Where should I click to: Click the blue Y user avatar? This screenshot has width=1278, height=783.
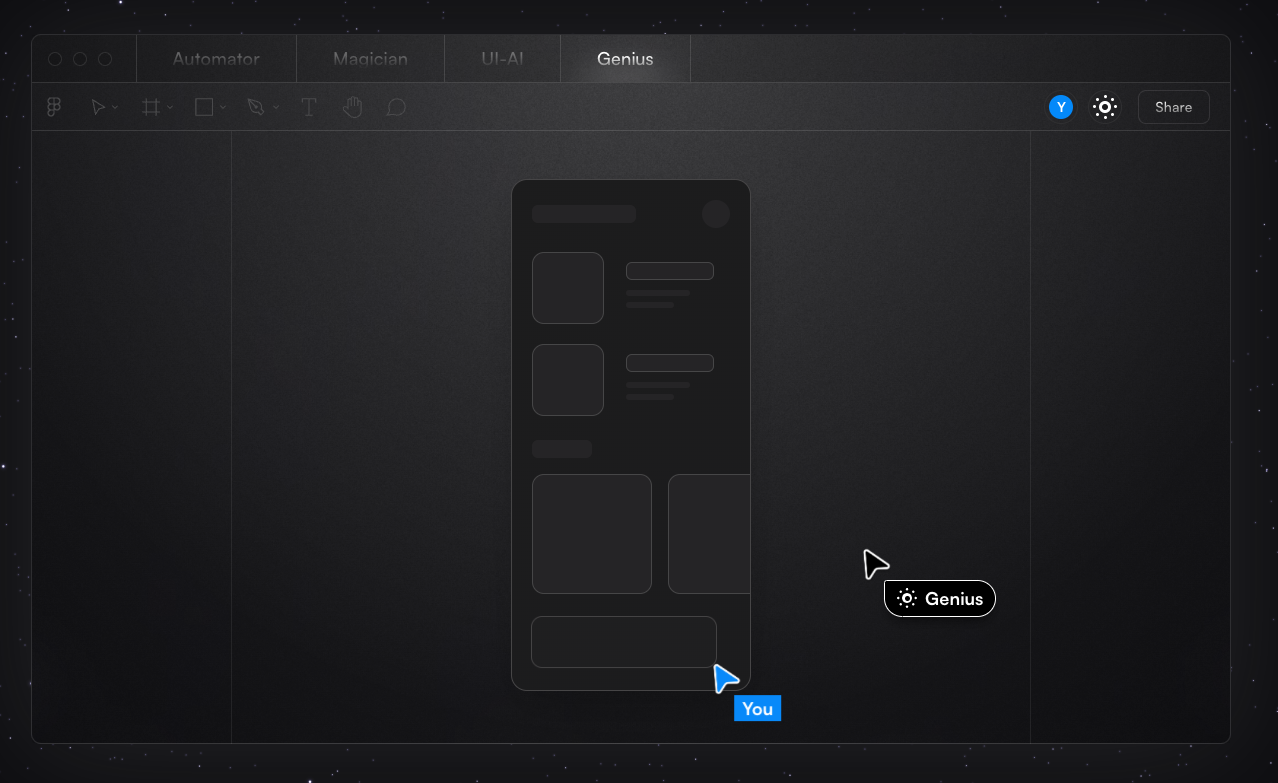tap(1061, 107)
